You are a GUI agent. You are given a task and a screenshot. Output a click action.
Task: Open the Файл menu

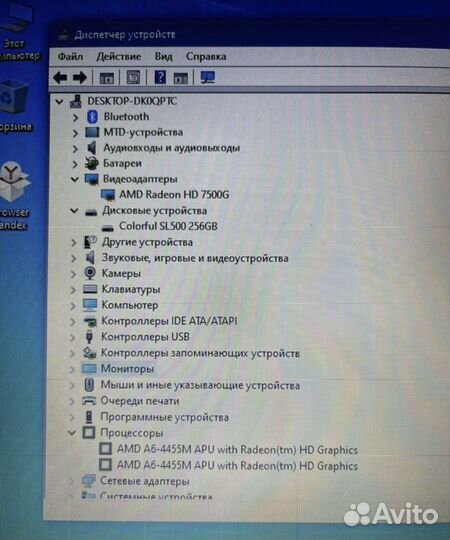click(x=70, y=56)
